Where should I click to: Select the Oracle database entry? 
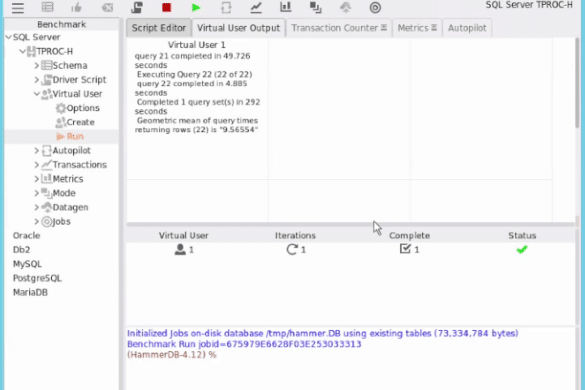pos(26,235)
